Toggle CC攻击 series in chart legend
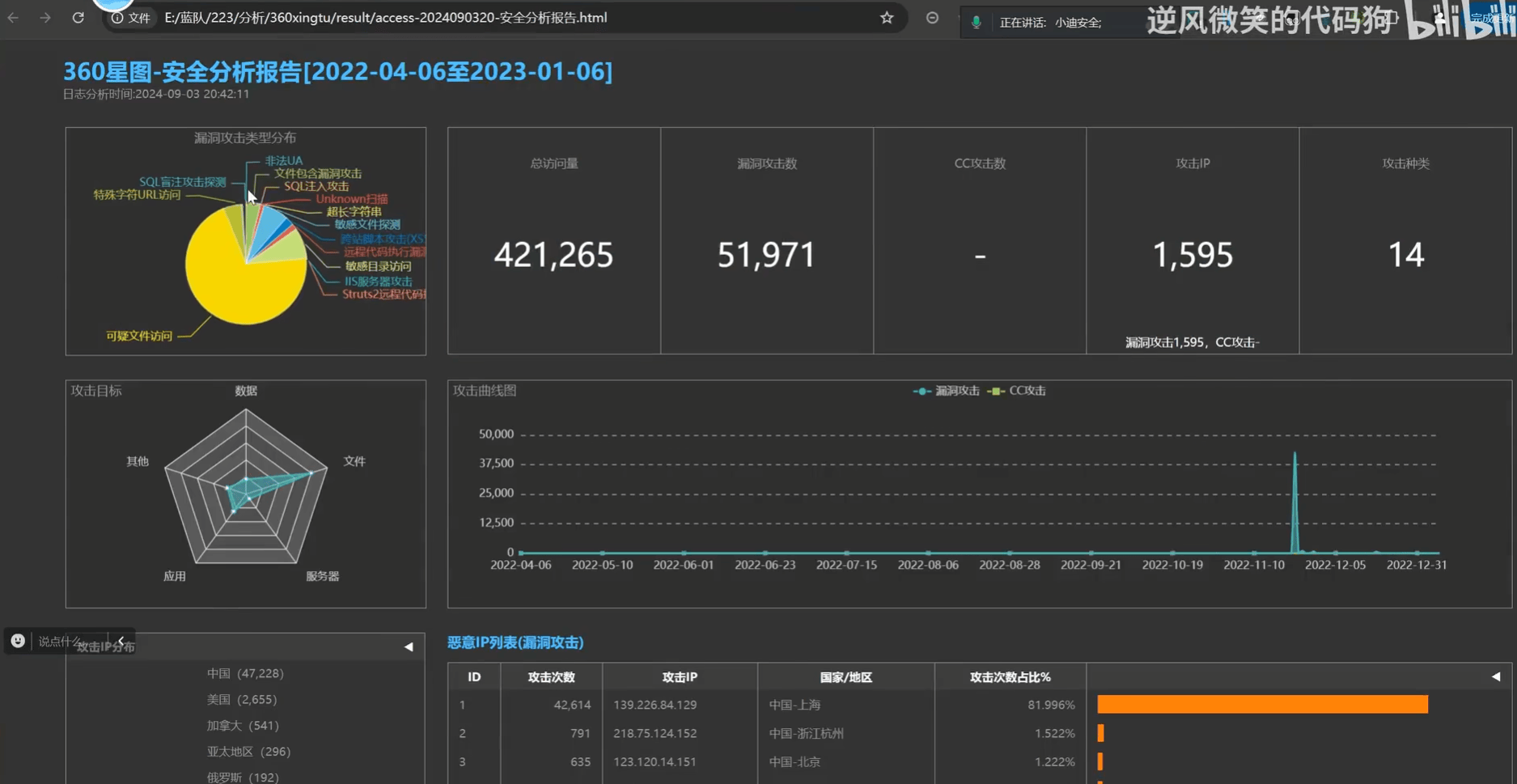 [x=1017, y=391]
